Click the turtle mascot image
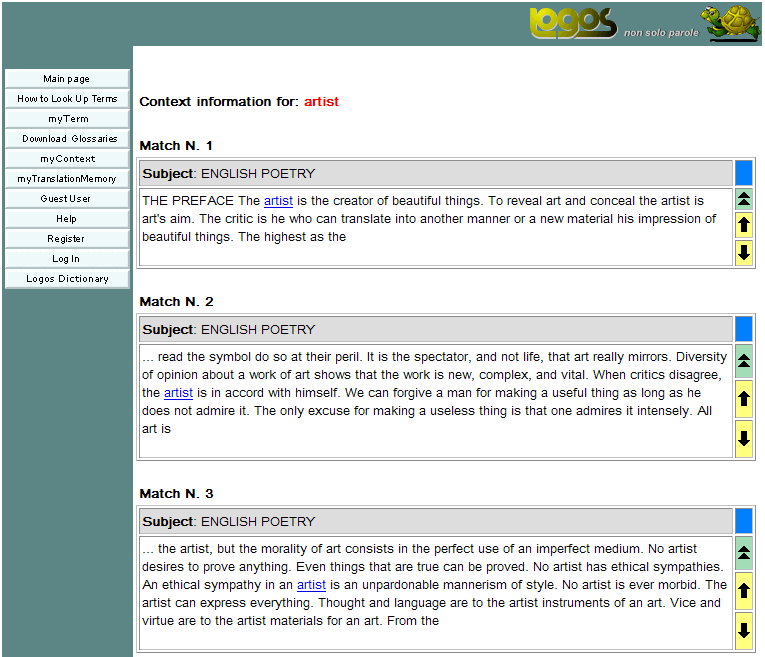 click(730, 23)
